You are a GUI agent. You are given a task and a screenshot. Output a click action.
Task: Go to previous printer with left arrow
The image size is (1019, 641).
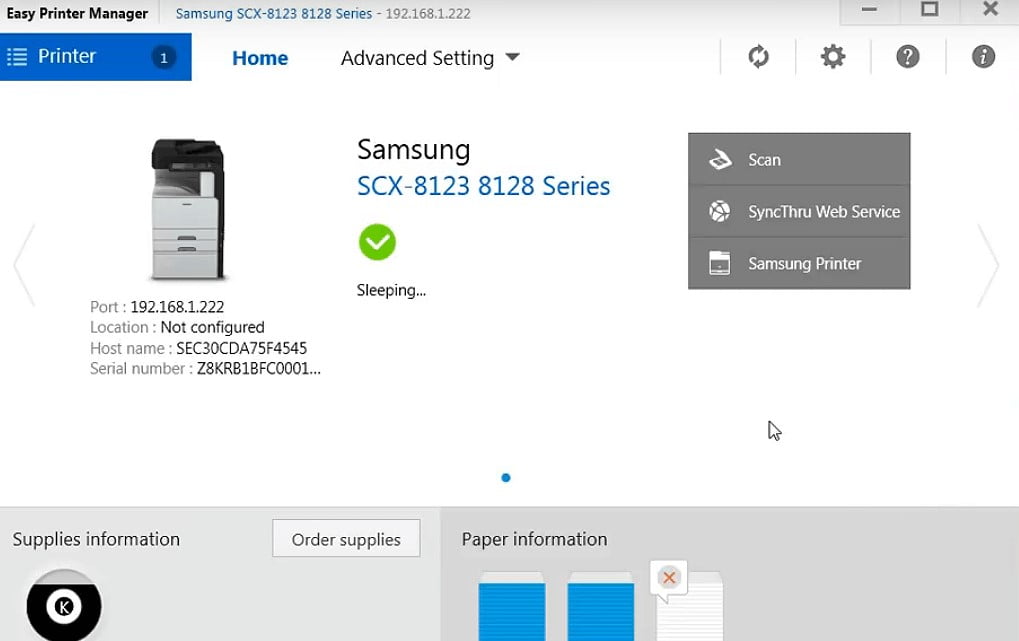point(24,265)
